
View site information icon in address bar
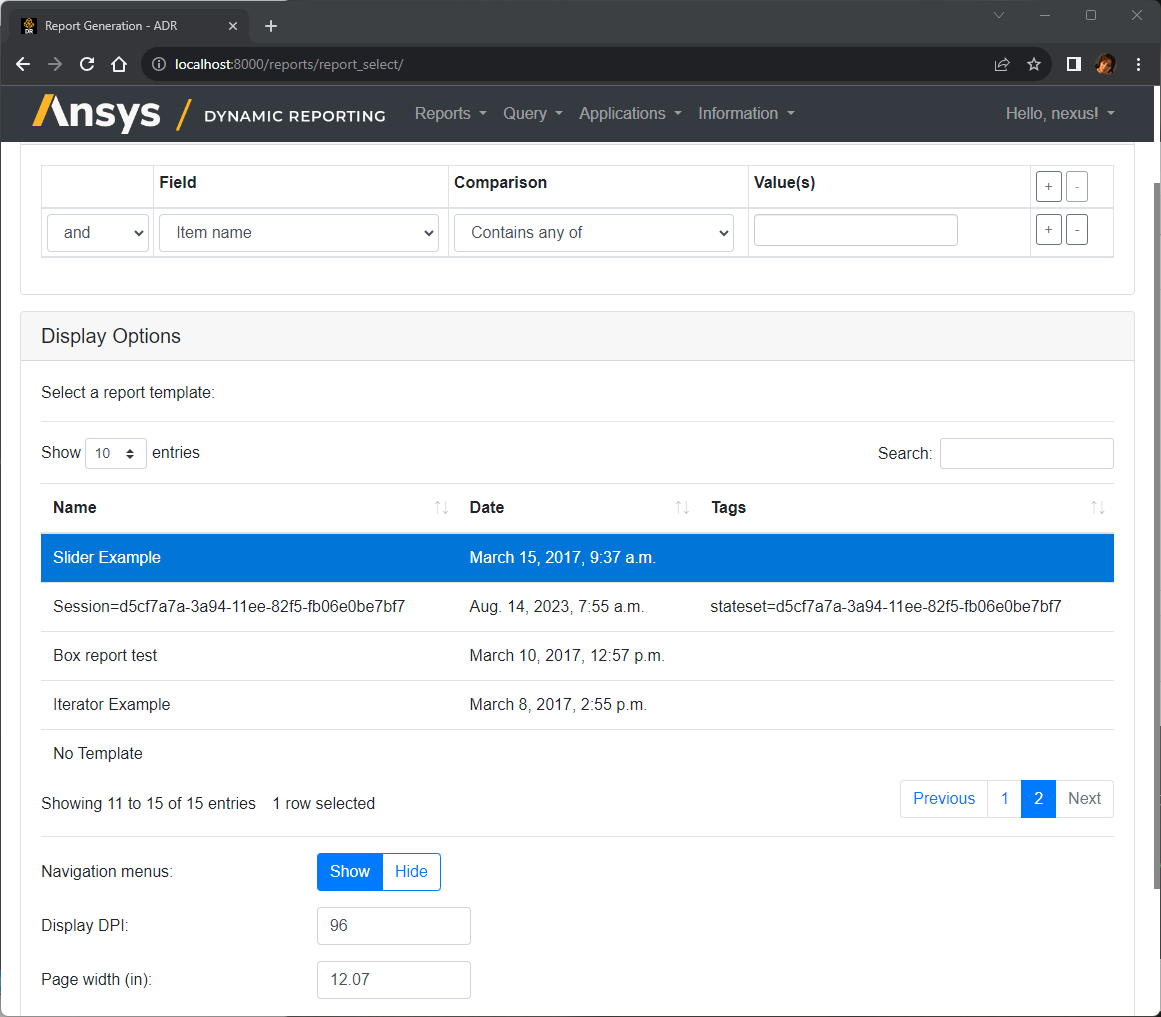[x=158, y=64]
